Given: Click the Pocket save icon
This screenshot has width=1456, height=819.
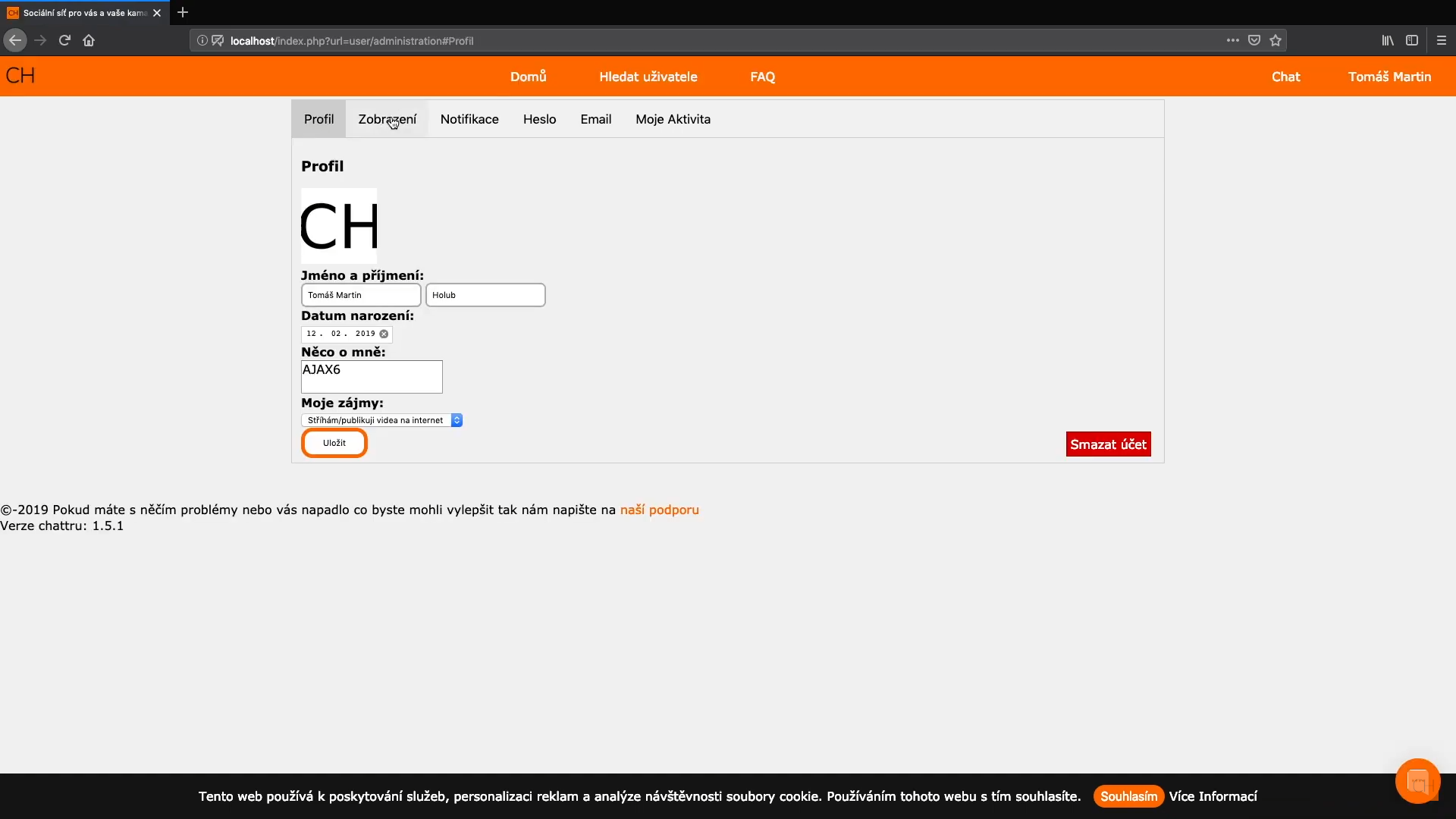Looking at the screenshot, I should (1254, 40).
